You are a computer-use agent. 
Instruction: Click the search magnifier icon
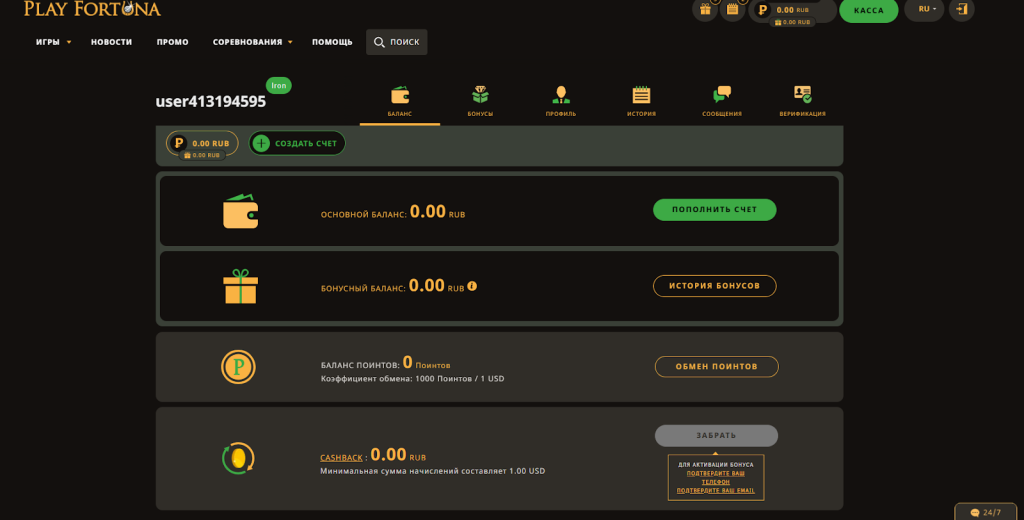pos(379,42)
